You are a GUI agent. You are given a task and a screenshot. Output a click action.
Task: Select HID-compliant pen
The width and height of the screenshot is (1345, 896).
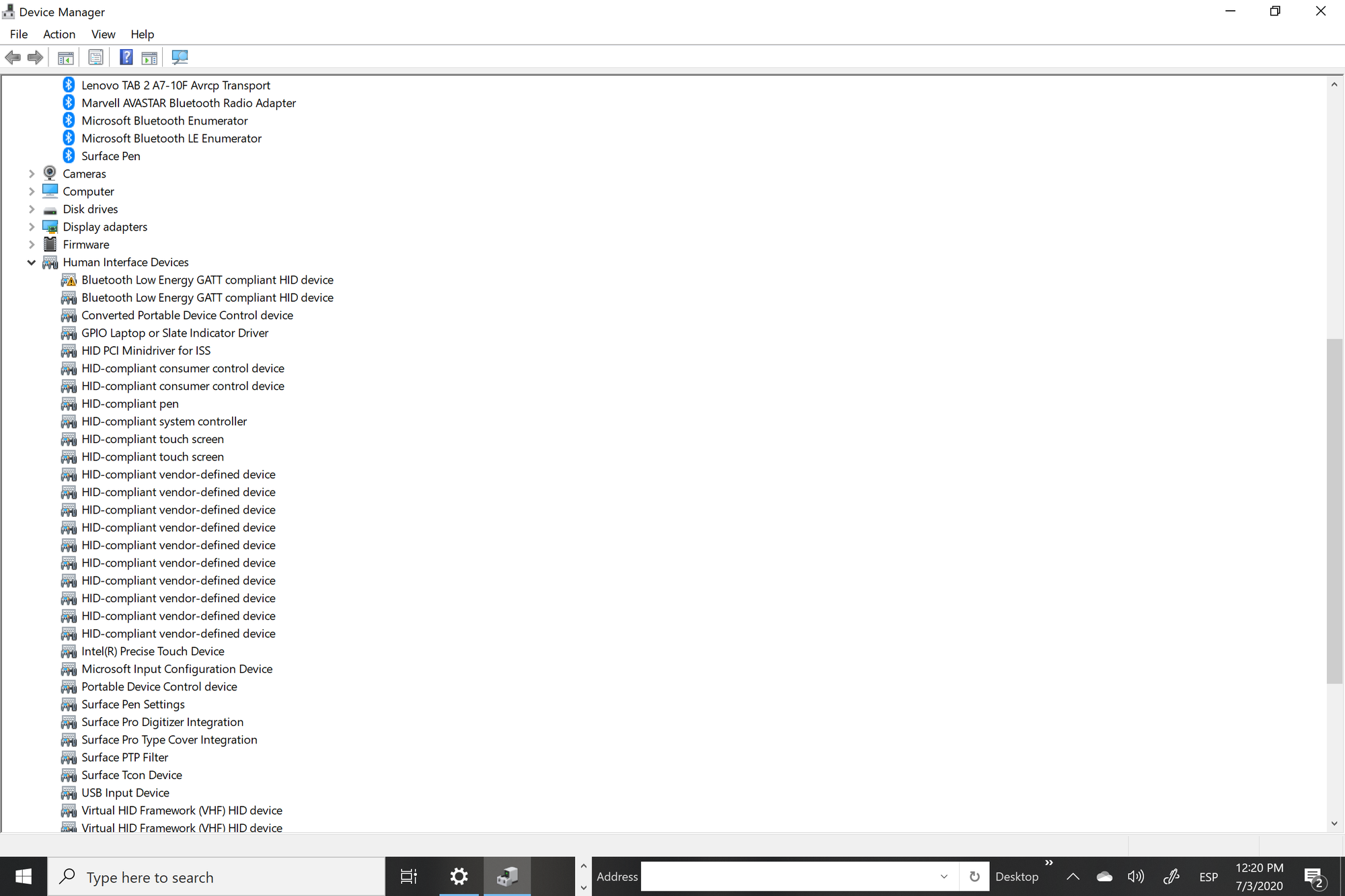pos(130,404)
